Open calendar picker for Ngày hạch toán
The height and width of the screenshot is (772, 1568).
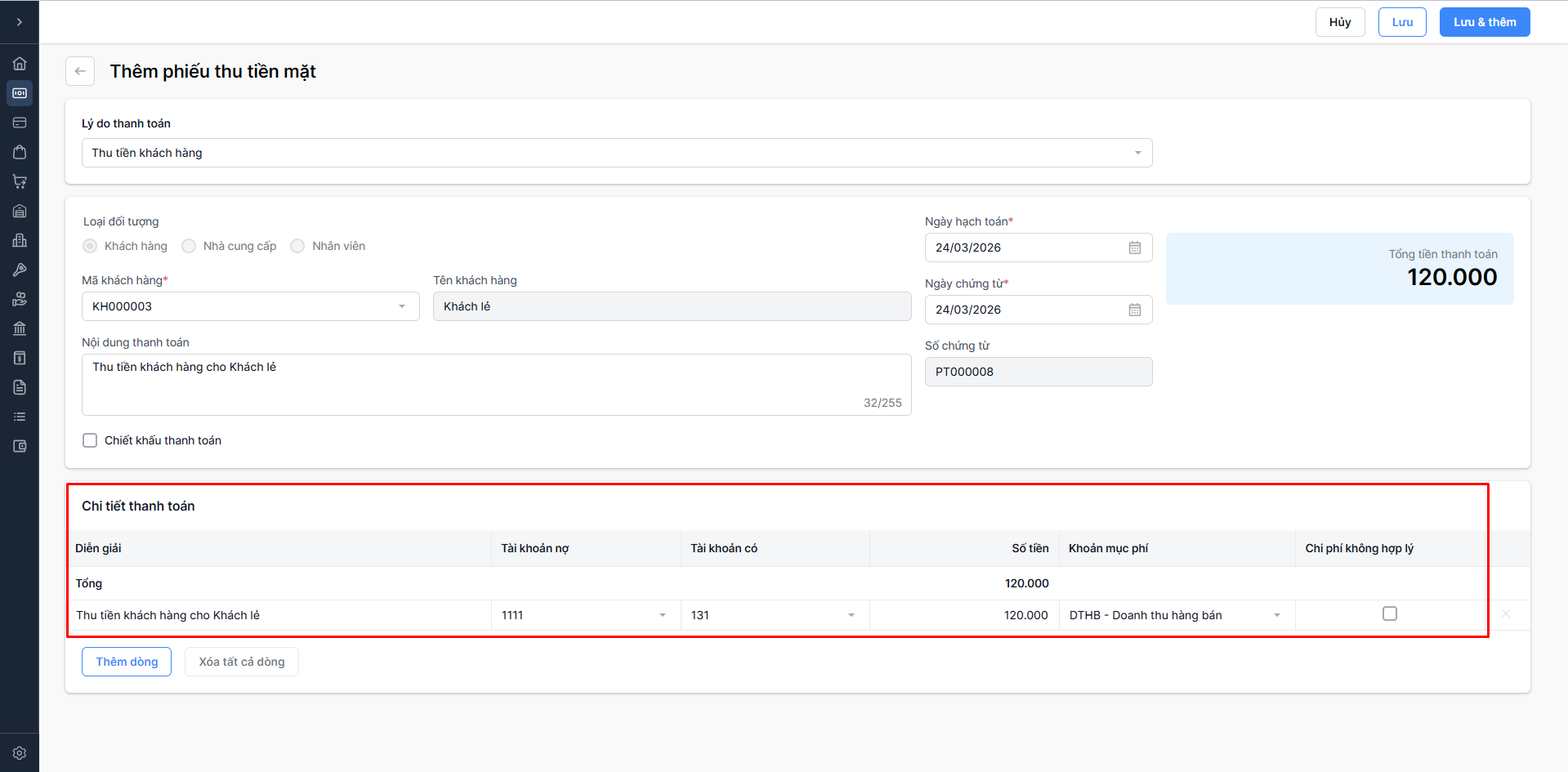1134,248
